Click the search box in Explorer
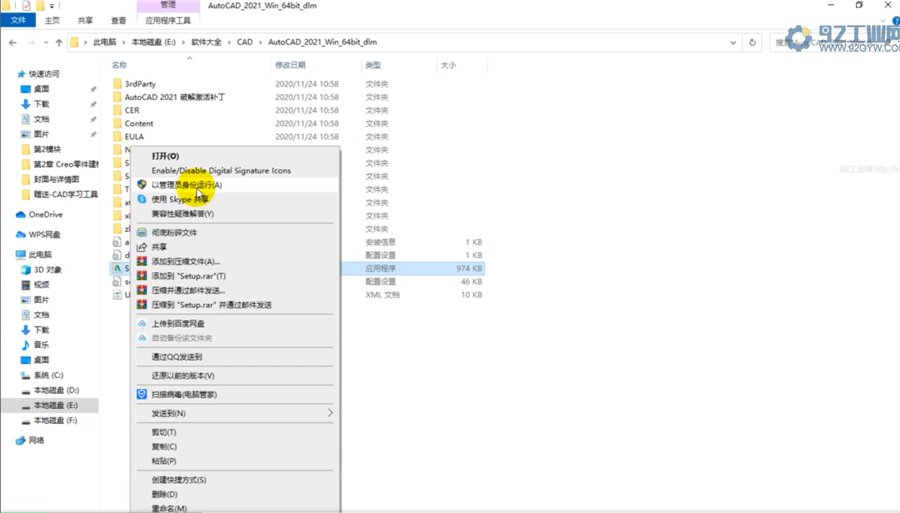The width and height of the screenshot is (900, 513). click(x=833, y=42)
